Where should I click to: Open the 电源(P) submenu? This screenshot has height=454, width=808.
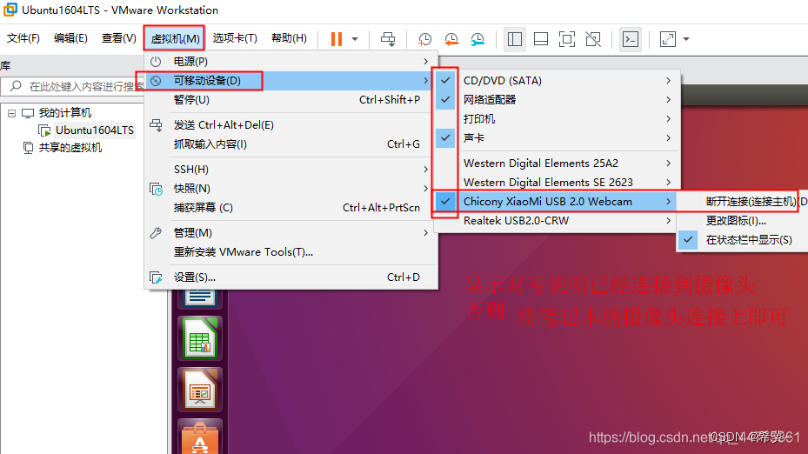[x=291, y=61]
